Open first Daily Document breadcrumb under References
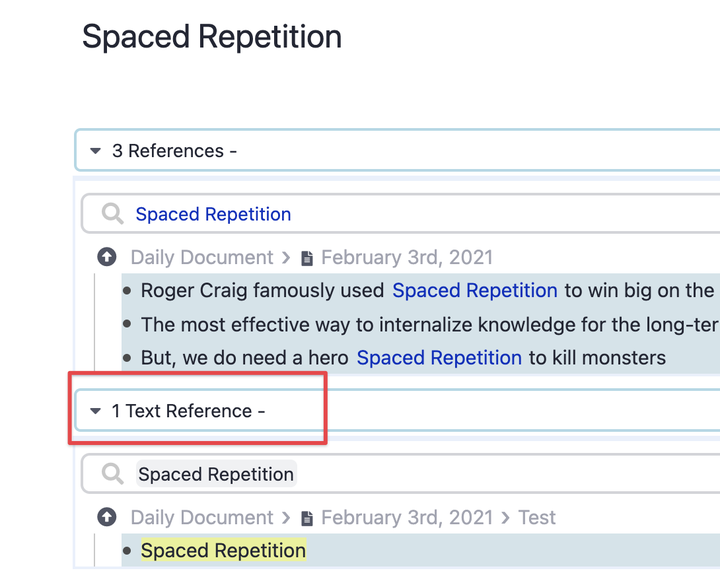 (202, 258)
